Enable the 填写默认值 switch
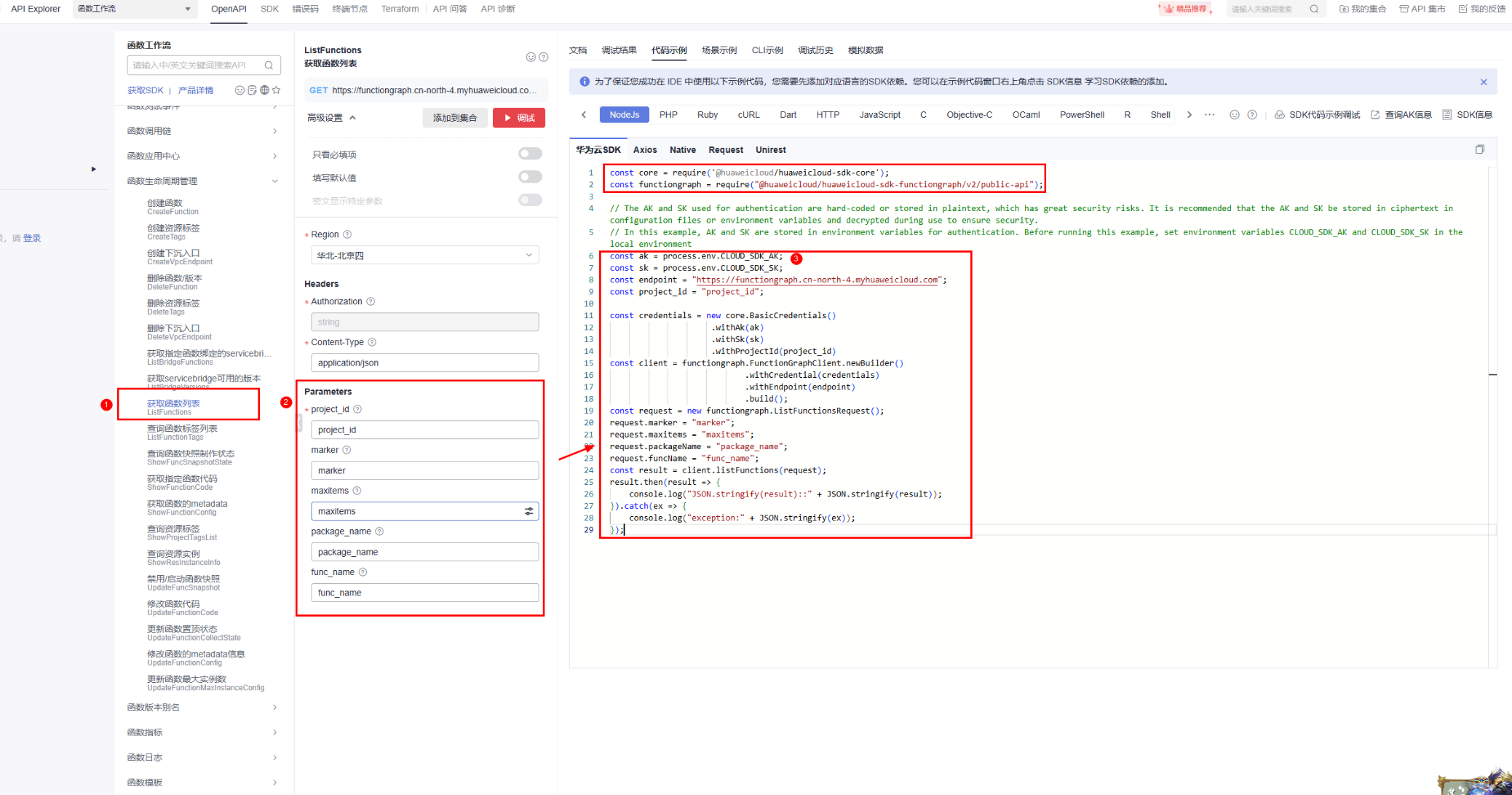 pos(529,177)
